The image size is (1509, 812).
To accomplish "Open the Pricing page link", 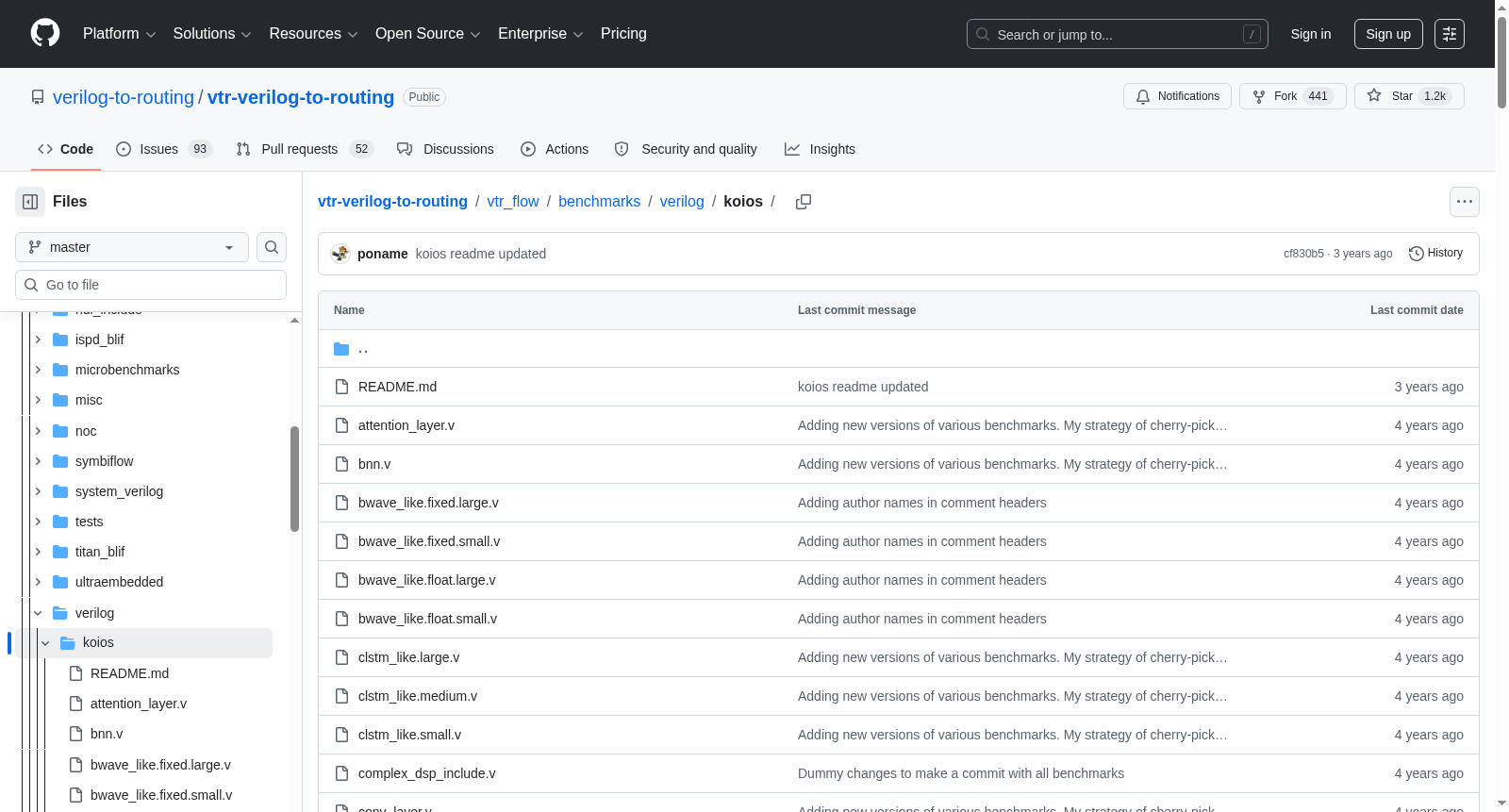I will coord(623,34).
